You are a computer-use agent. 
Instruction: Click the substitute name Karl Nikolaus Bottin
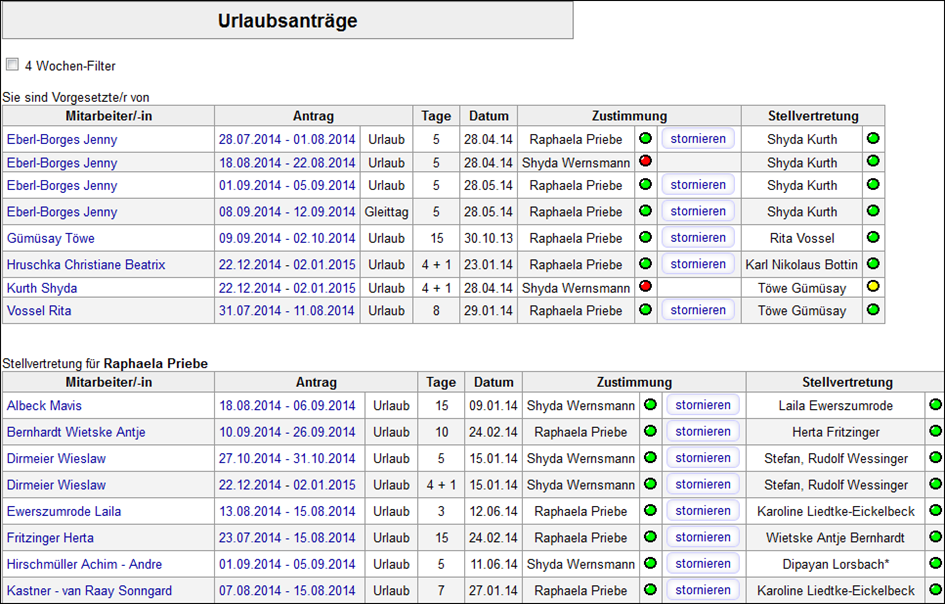coord(802,265)
